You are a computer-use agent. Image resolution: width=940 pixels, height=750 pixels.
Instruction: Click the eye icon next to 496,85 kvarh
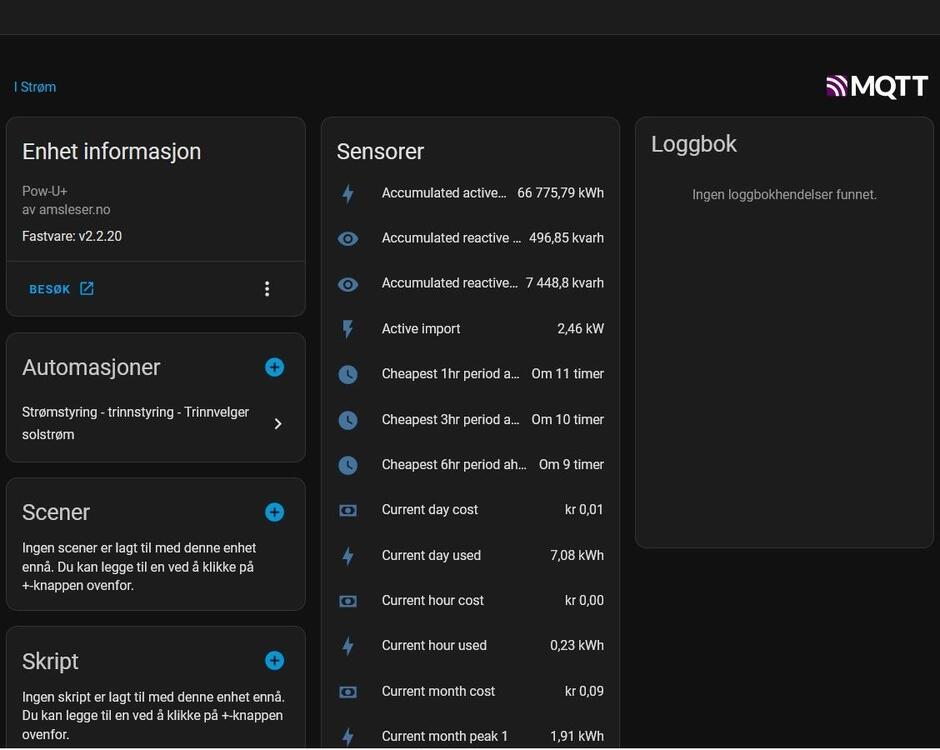[x=348, y=239]
